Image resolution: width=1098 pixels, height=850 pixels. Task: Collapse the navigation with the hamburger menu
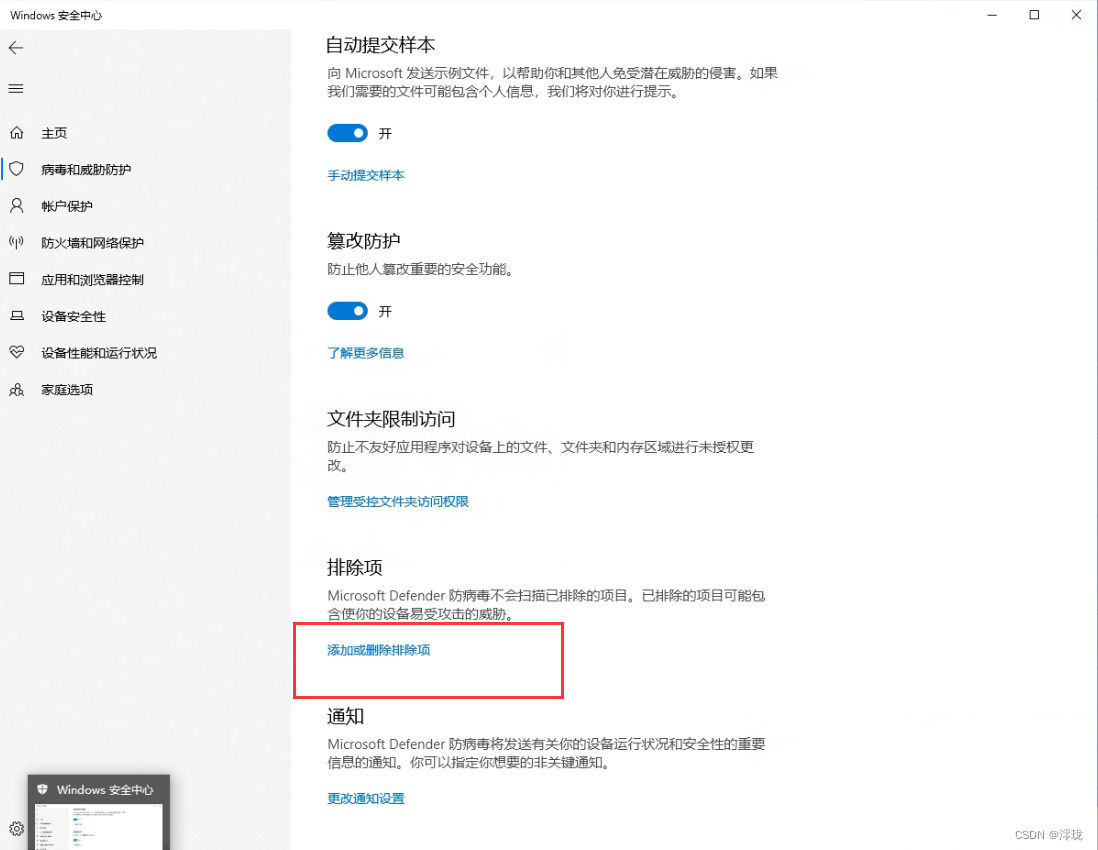click(15, 88)
